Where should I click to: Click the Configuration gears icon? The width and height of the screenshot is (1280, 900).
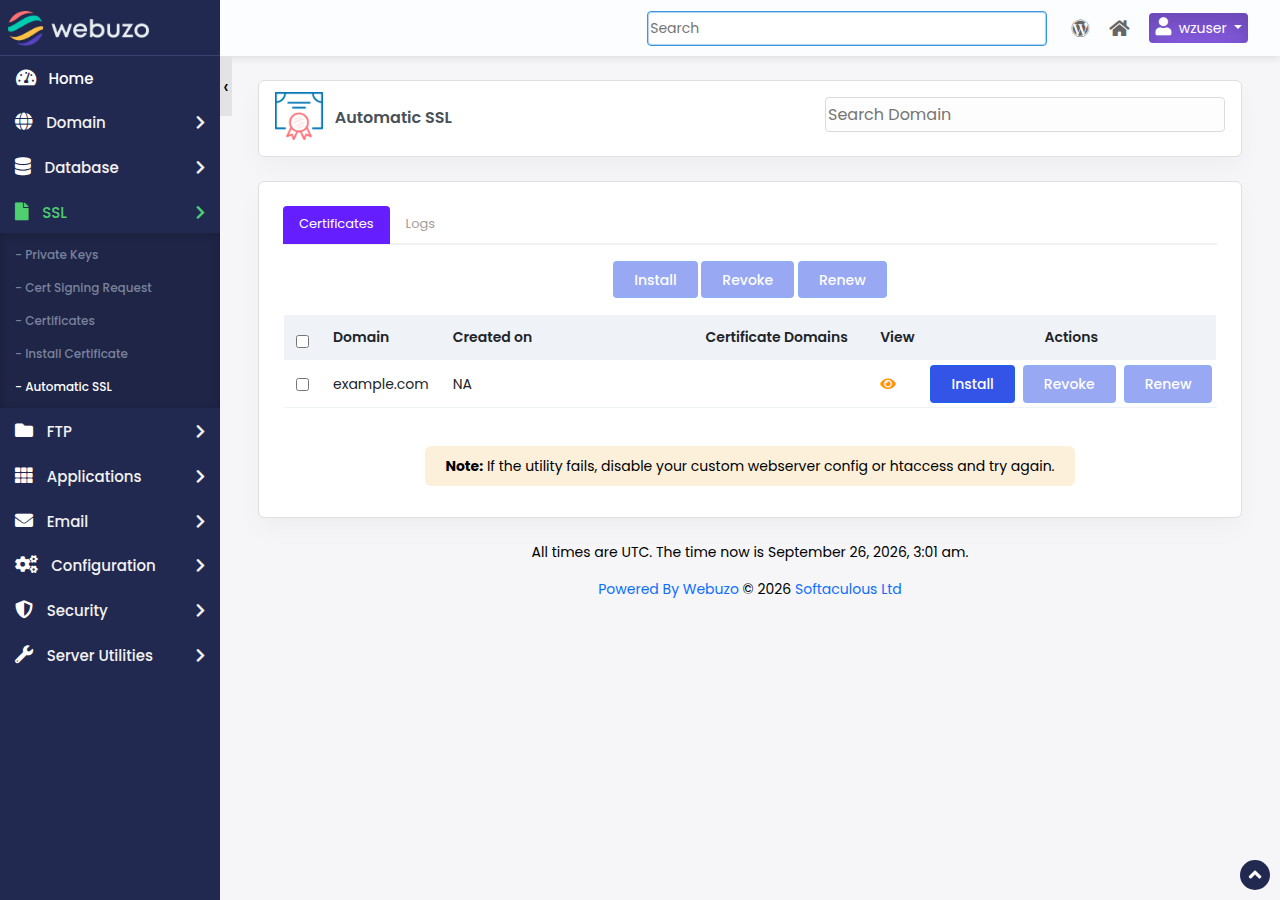(x=26, y=565)
